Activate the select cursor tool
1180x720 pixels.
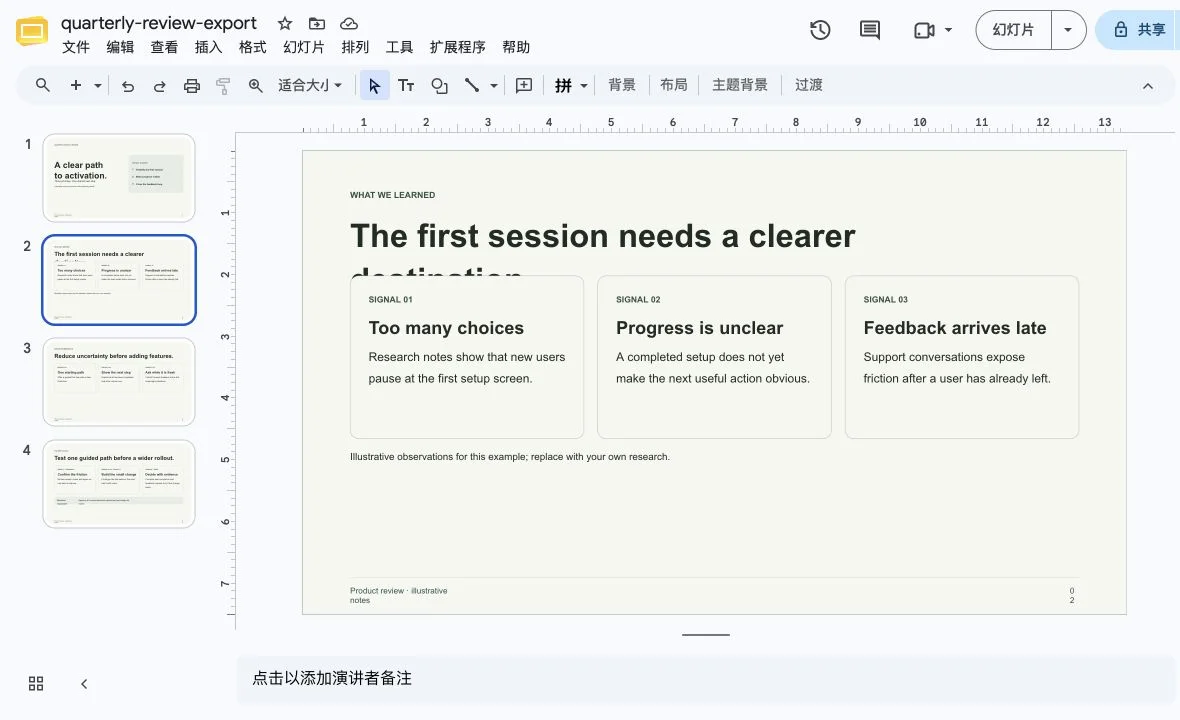[374, 86]
